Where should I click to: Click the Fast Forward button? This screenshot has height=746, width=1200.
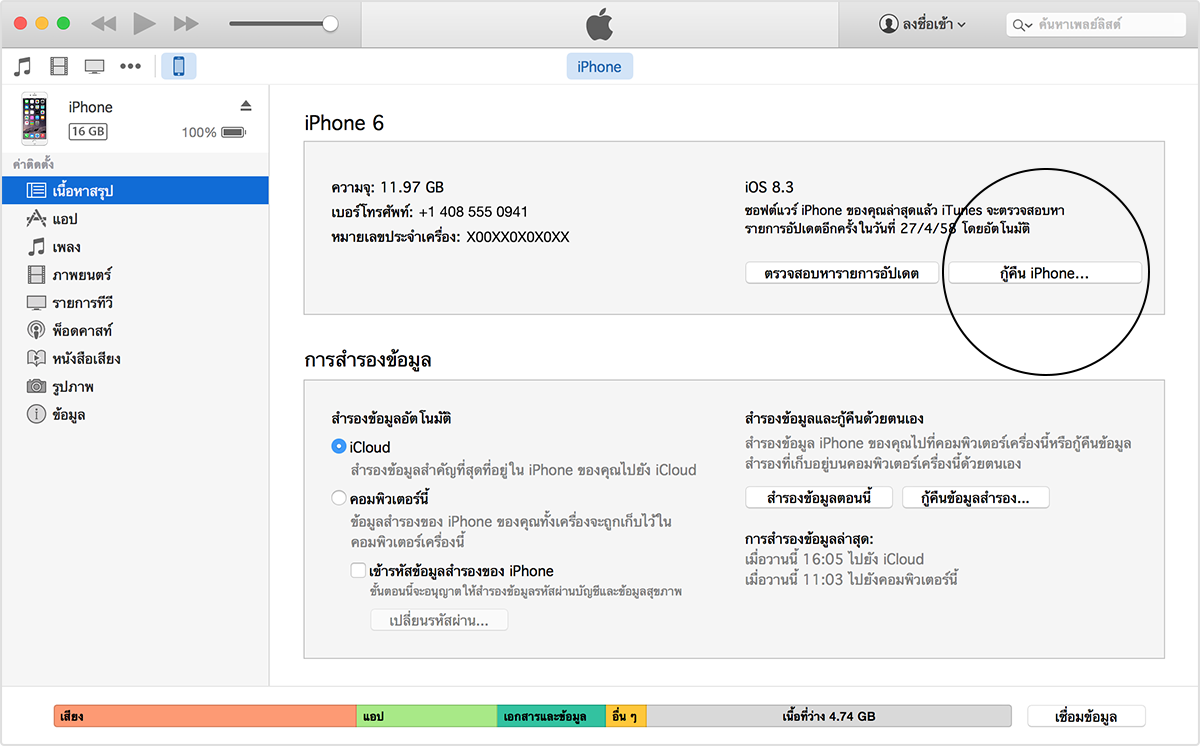186,23
